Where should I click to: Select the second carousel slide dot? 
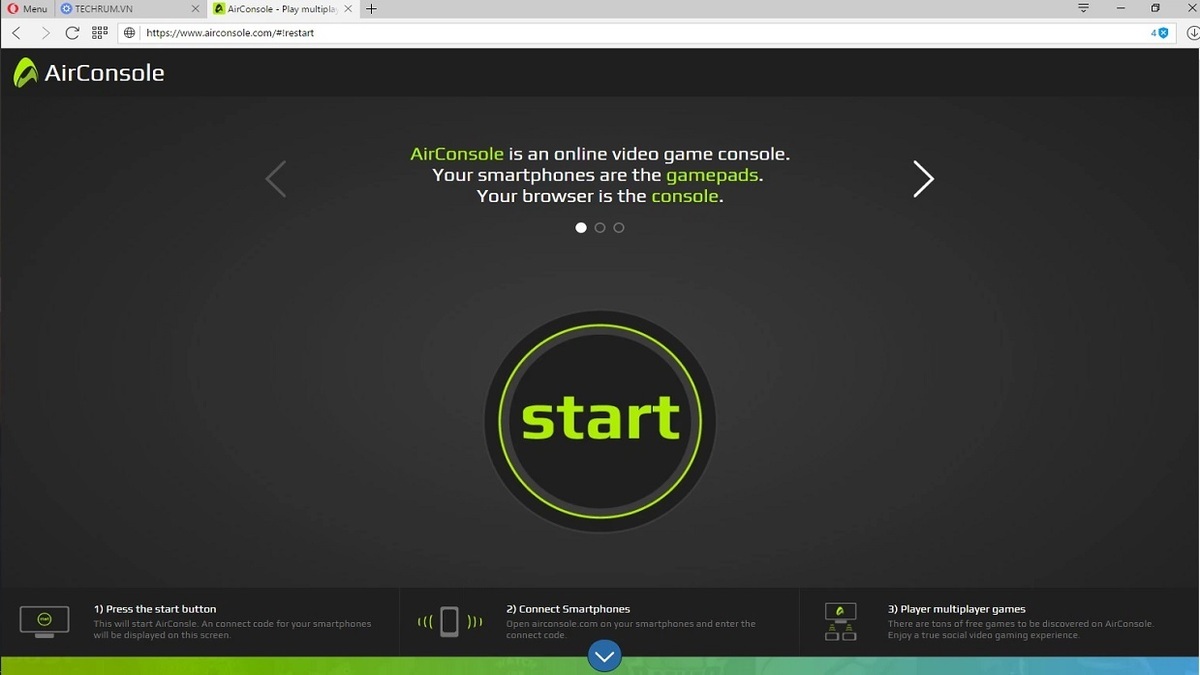pos(600,227)
